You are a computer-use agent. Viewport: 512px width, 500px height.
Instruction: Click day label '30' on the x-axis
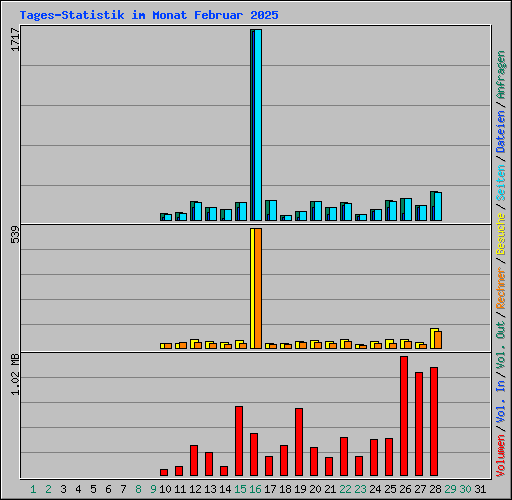tap(465, 489)
